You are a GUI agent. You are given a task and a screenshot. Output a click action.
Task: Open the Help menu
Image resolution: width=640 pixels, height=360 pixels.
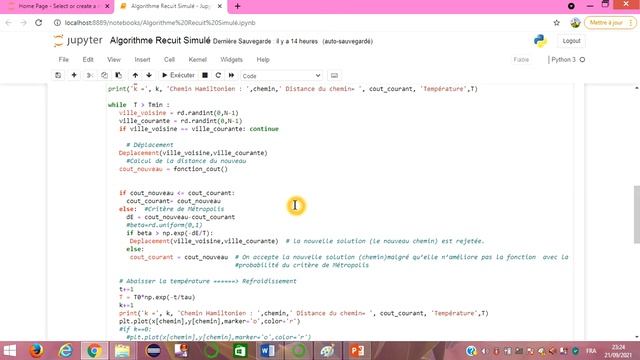click(x=263, y=60)
